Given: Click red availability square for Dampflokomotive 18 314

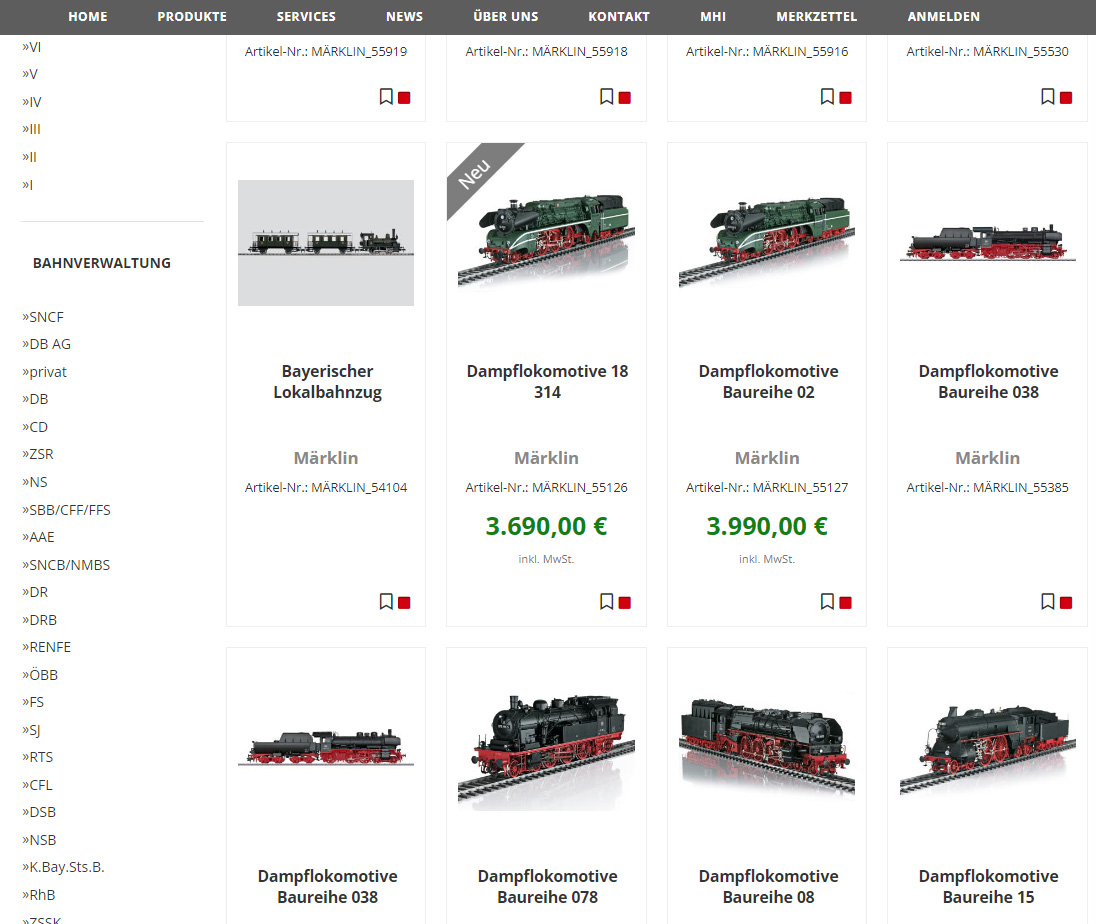Looking at the screenshot, I should tap(625, 602).
